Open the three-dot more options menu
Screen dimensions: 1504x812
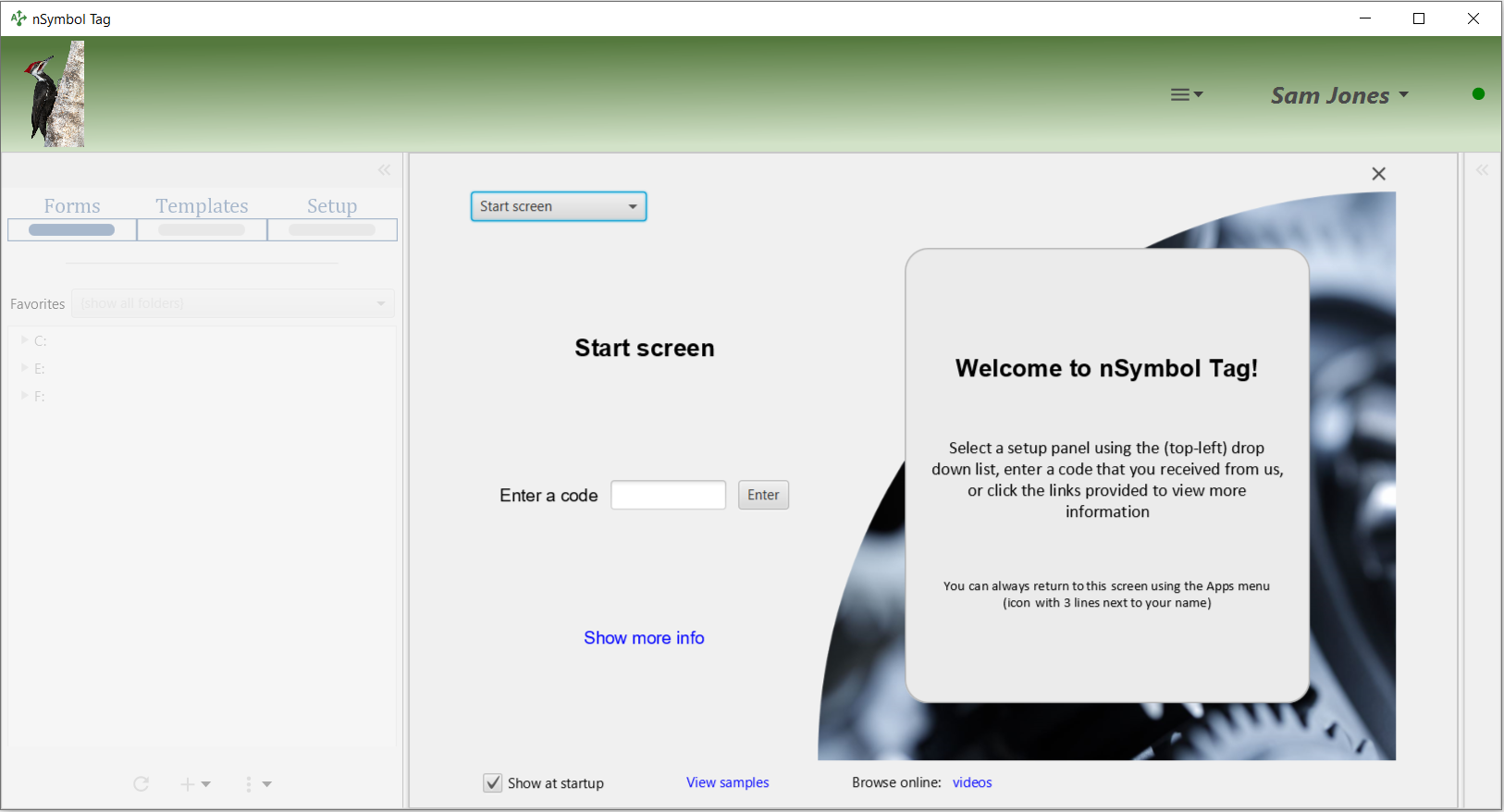tap(258, 784)
